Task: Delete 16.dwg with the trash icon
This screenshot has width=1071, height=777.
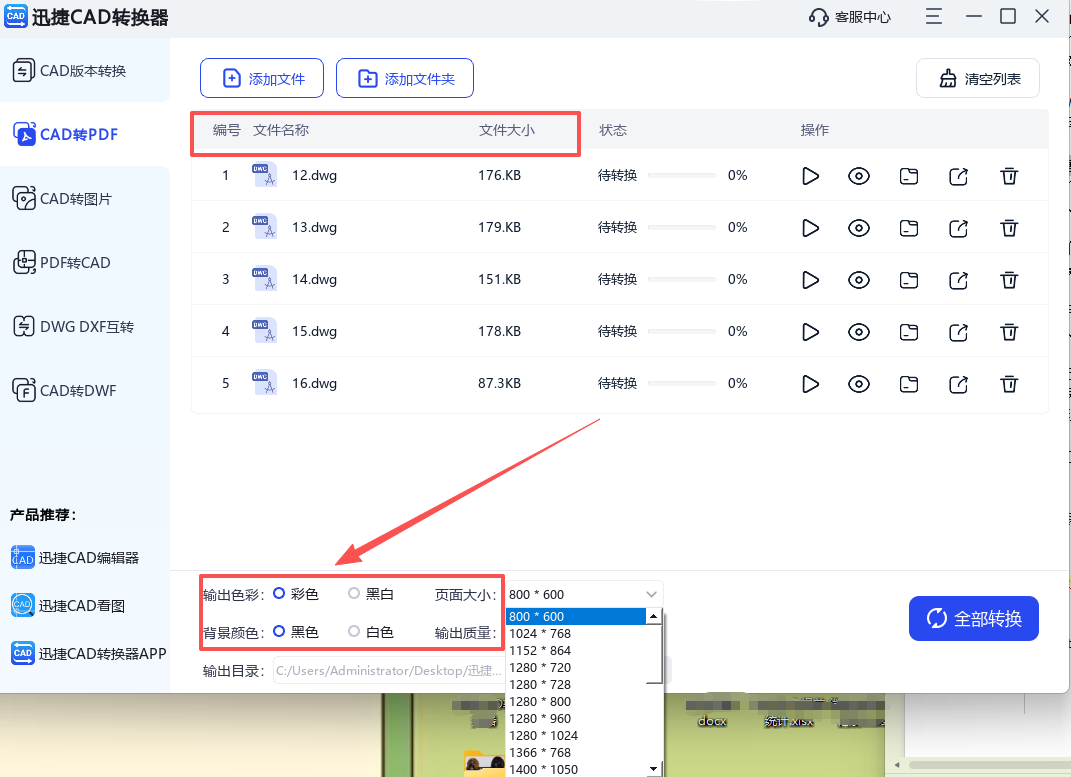Action: tap(1009, 384)
